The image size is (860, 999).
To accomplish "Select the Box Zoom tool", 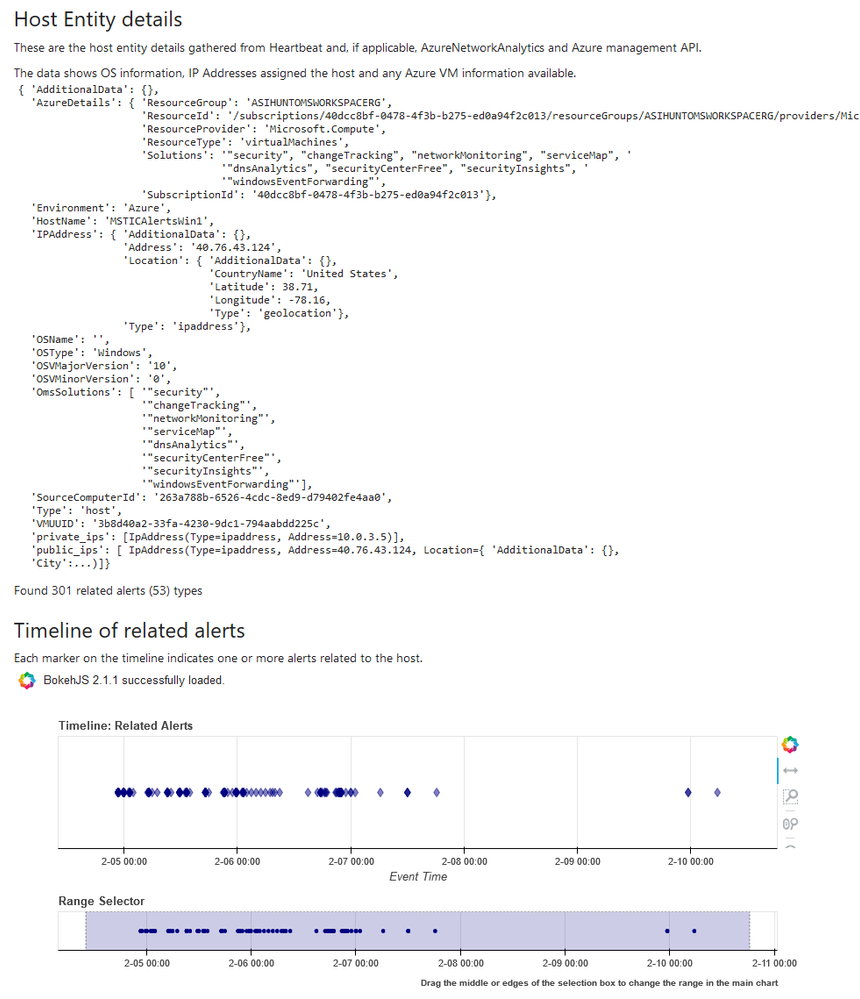I will pos(791,796).
